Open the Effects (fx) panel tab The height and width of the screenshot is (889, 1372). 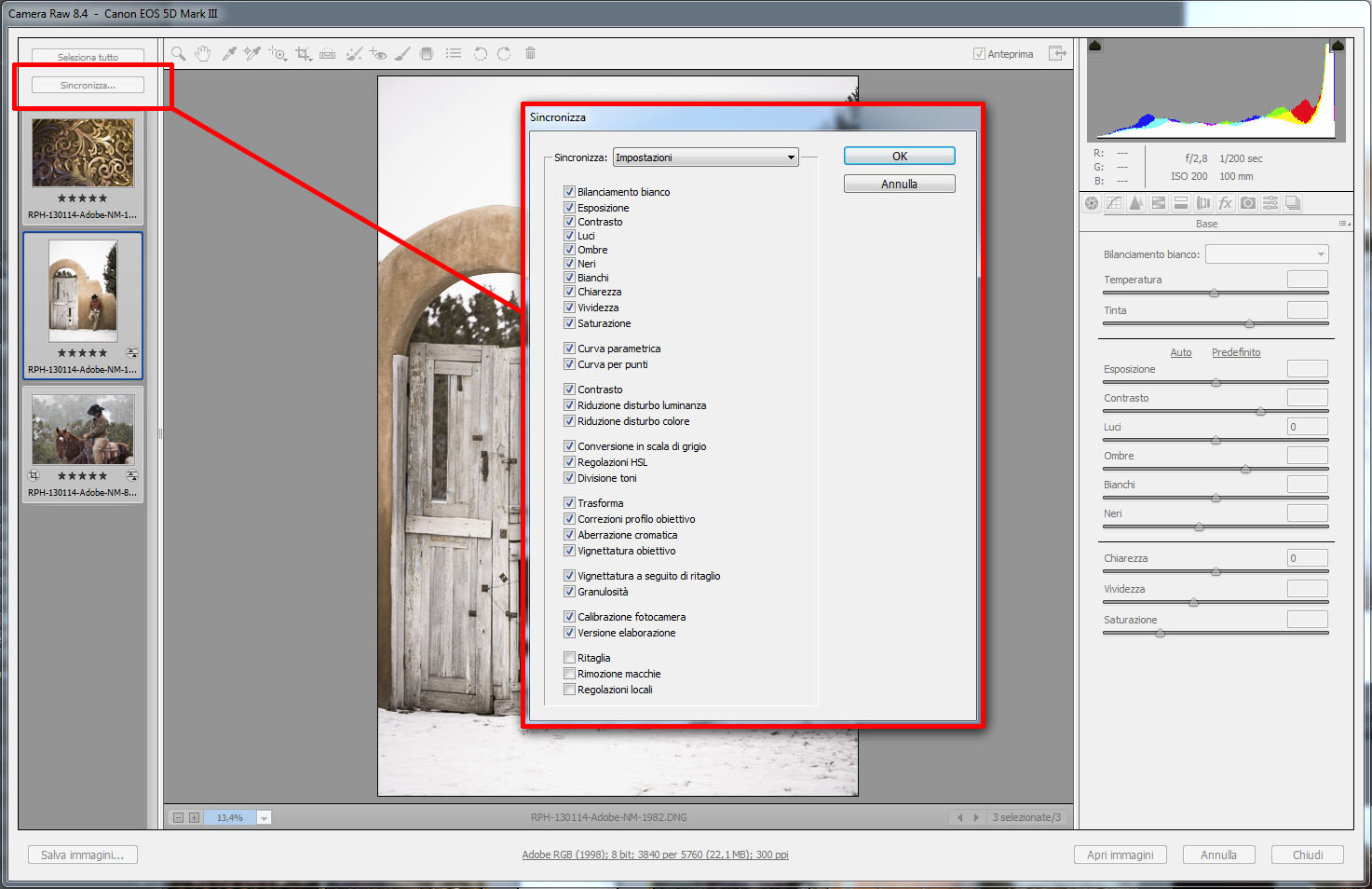[x=1226, y=203]
